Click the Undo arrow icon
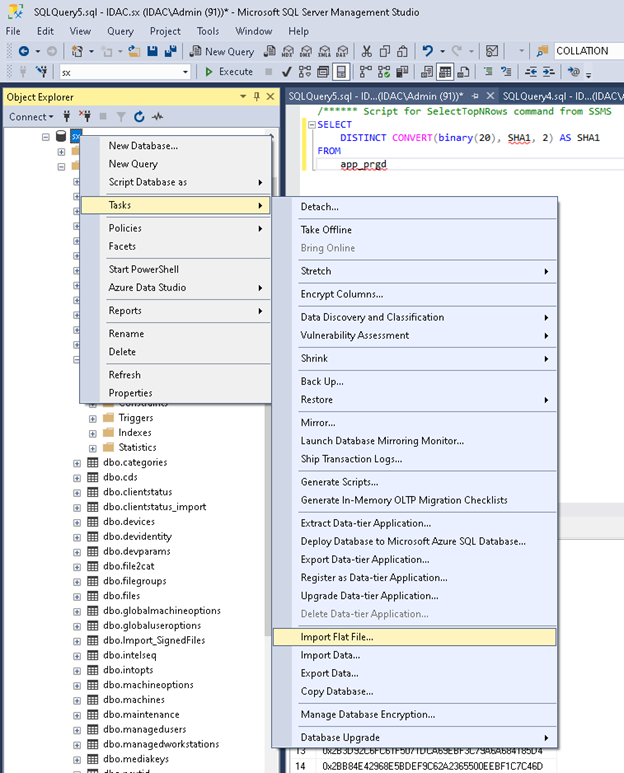The height and width of the screenshot is (773, 624). 428,51
